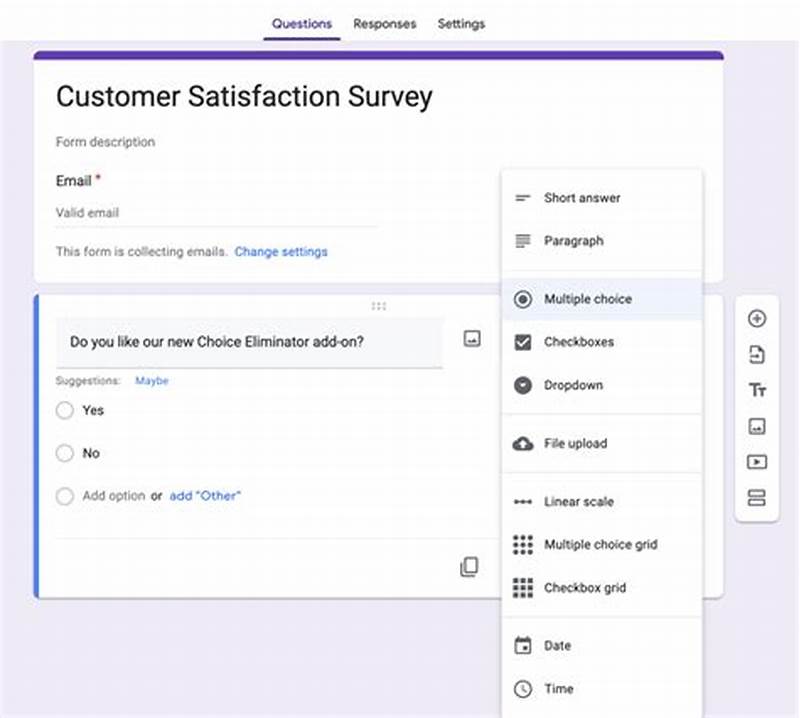Screen dimensions: 800x718
Task: Click the question drag handle dots
Action: tap(378, 306)
